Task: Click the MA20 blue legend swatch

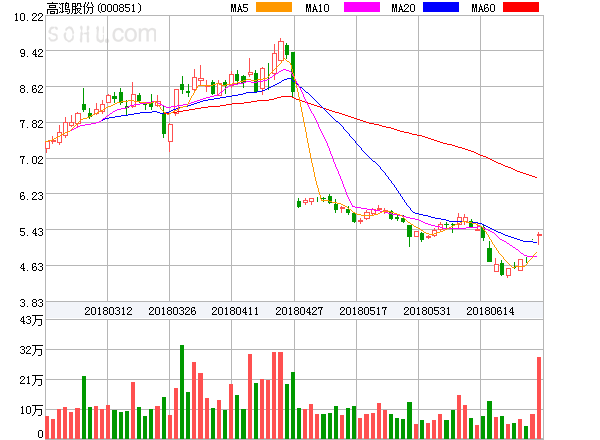Action: pyautogui.click(x=443, y=8)
